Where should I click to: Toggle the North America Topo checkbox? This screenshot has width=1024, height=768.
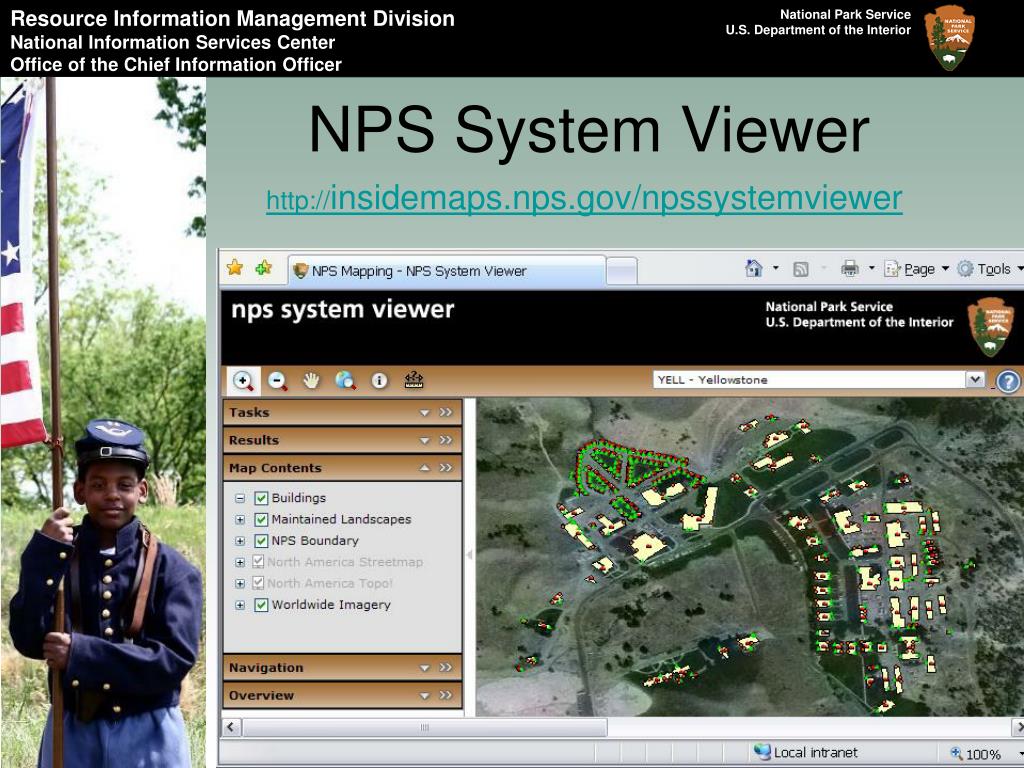pyautogui.click(x=258, y=583)
